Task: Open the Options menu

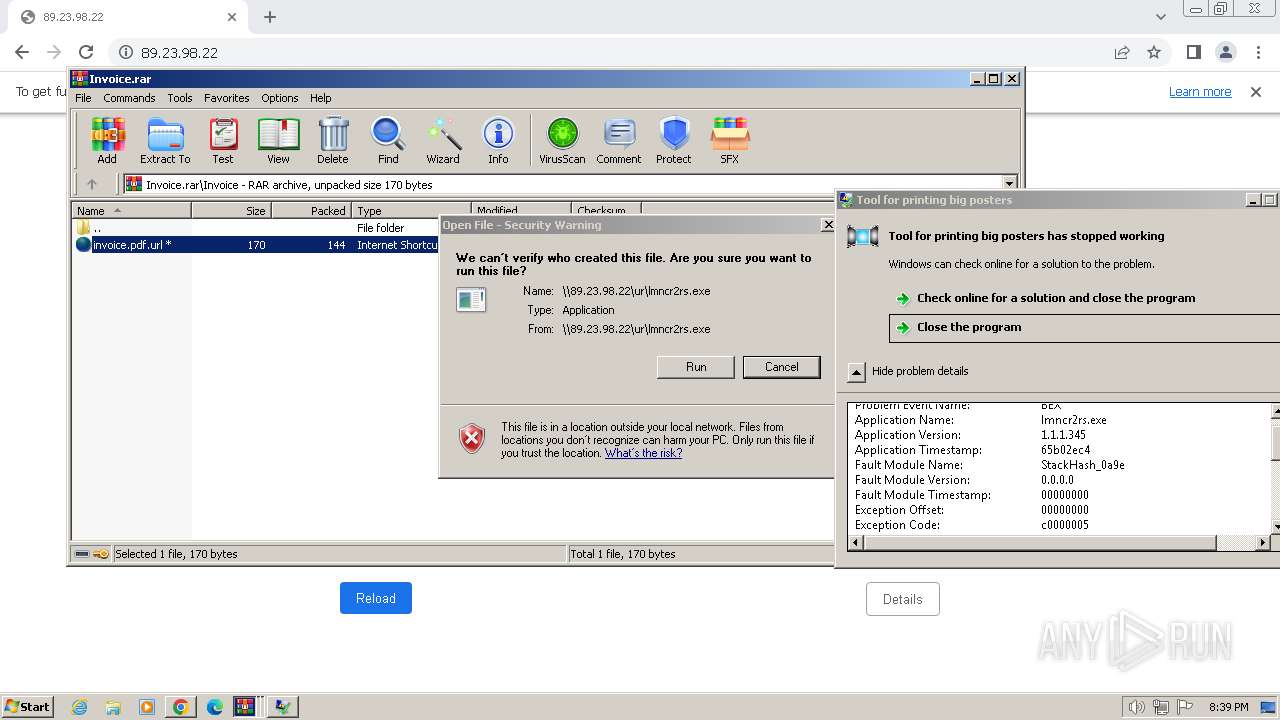Action: [x=280, y=98]
